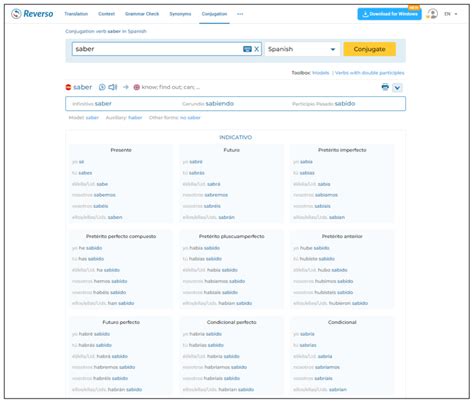The height and width of the screenshot is (403, 474).
Task: Open the Grammar Check tab
Action: [142, 14]
